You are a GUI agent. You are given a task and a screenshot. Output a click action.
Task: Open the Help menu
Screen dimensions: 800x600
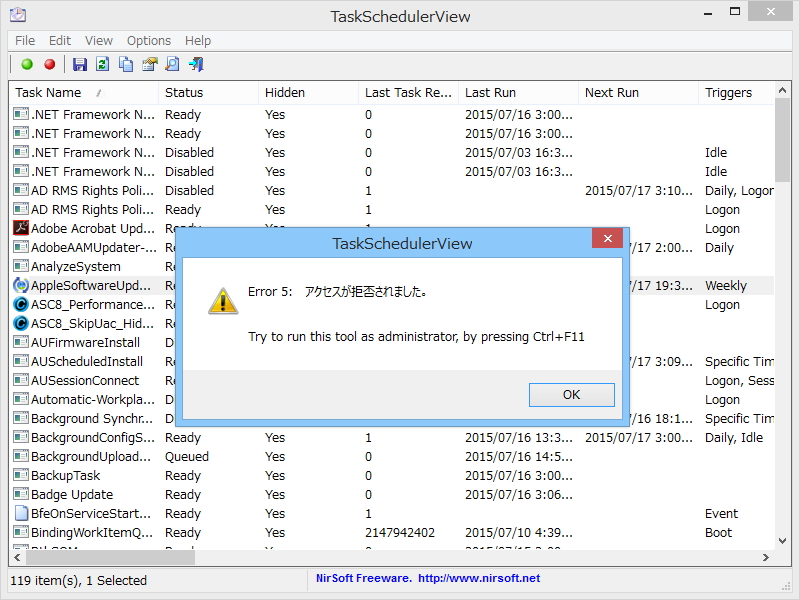197,40
